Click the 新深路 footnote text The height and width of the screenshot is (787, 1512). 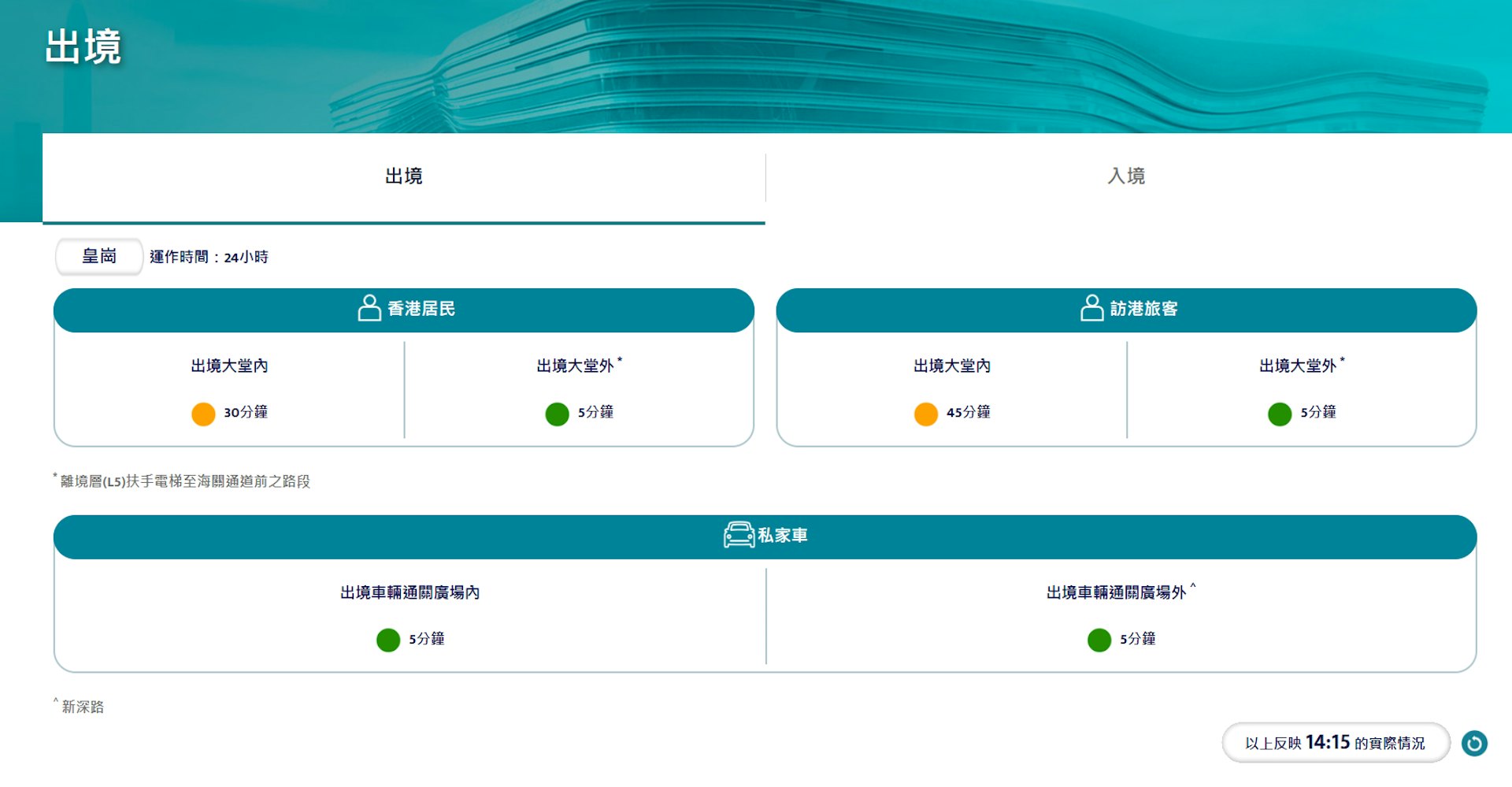coord(79,706)
